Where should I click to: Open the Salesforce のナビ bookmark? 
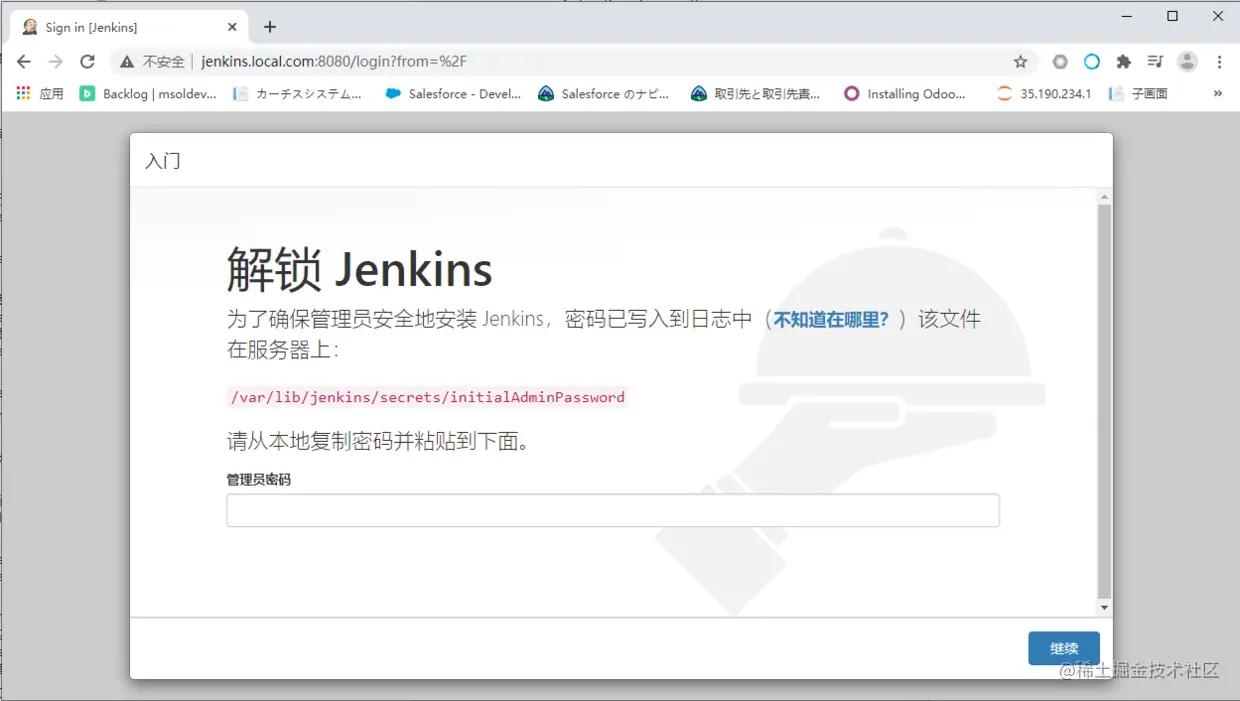(x=604, y=94)
